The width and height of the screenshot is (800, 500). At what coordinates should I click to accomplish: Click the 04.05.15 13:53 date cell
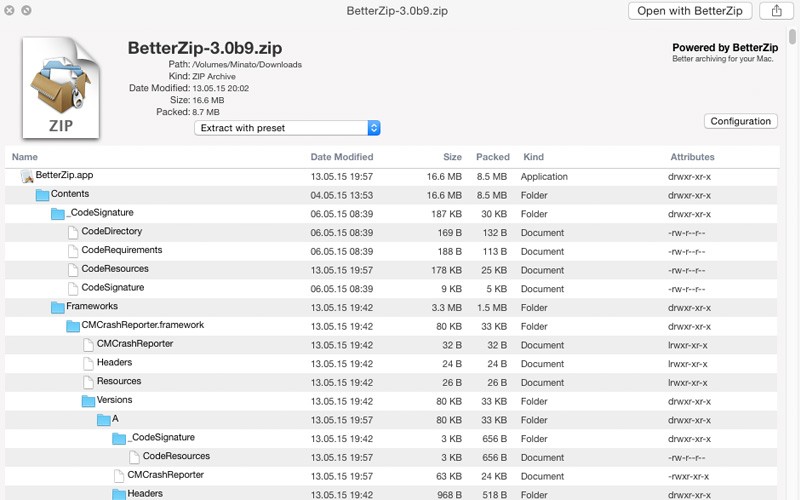(x=342, y=195)
